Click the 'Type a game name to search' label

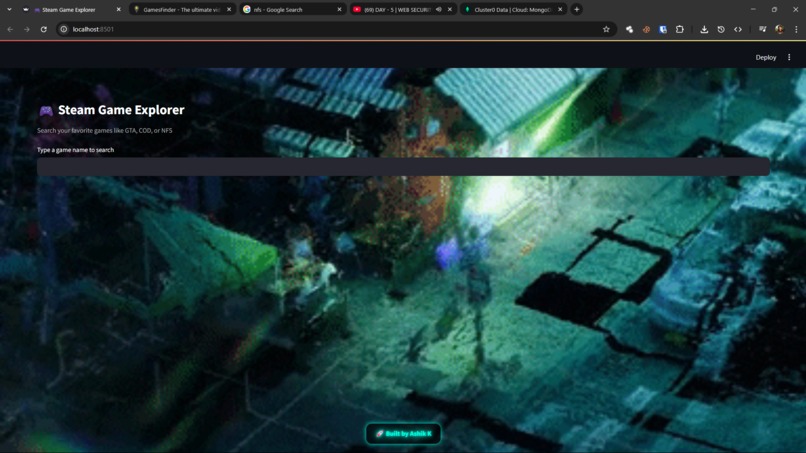[x=76, y=150]
